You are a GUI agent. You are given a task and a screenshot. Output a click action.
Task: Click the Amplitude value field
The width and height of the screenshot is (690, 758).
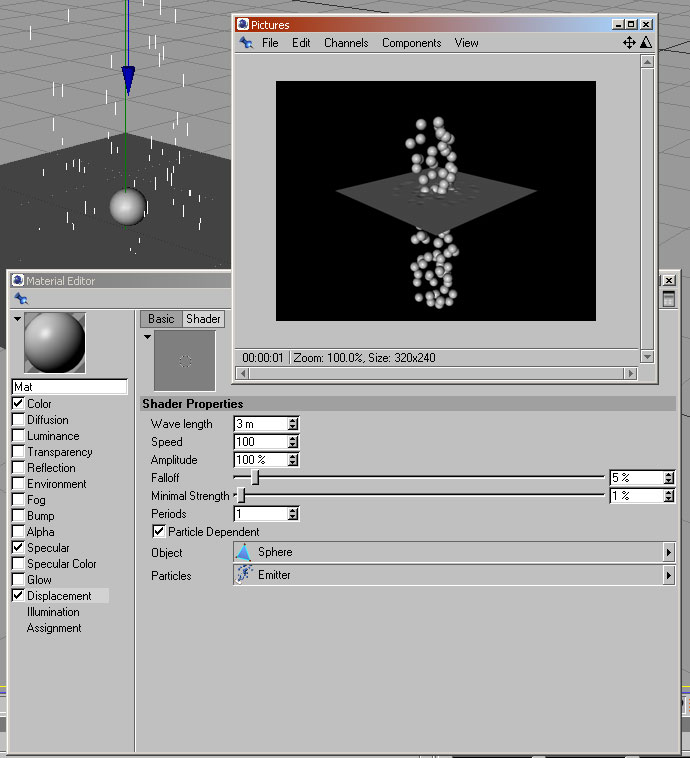pyautogui.click(x=261, y=460)
